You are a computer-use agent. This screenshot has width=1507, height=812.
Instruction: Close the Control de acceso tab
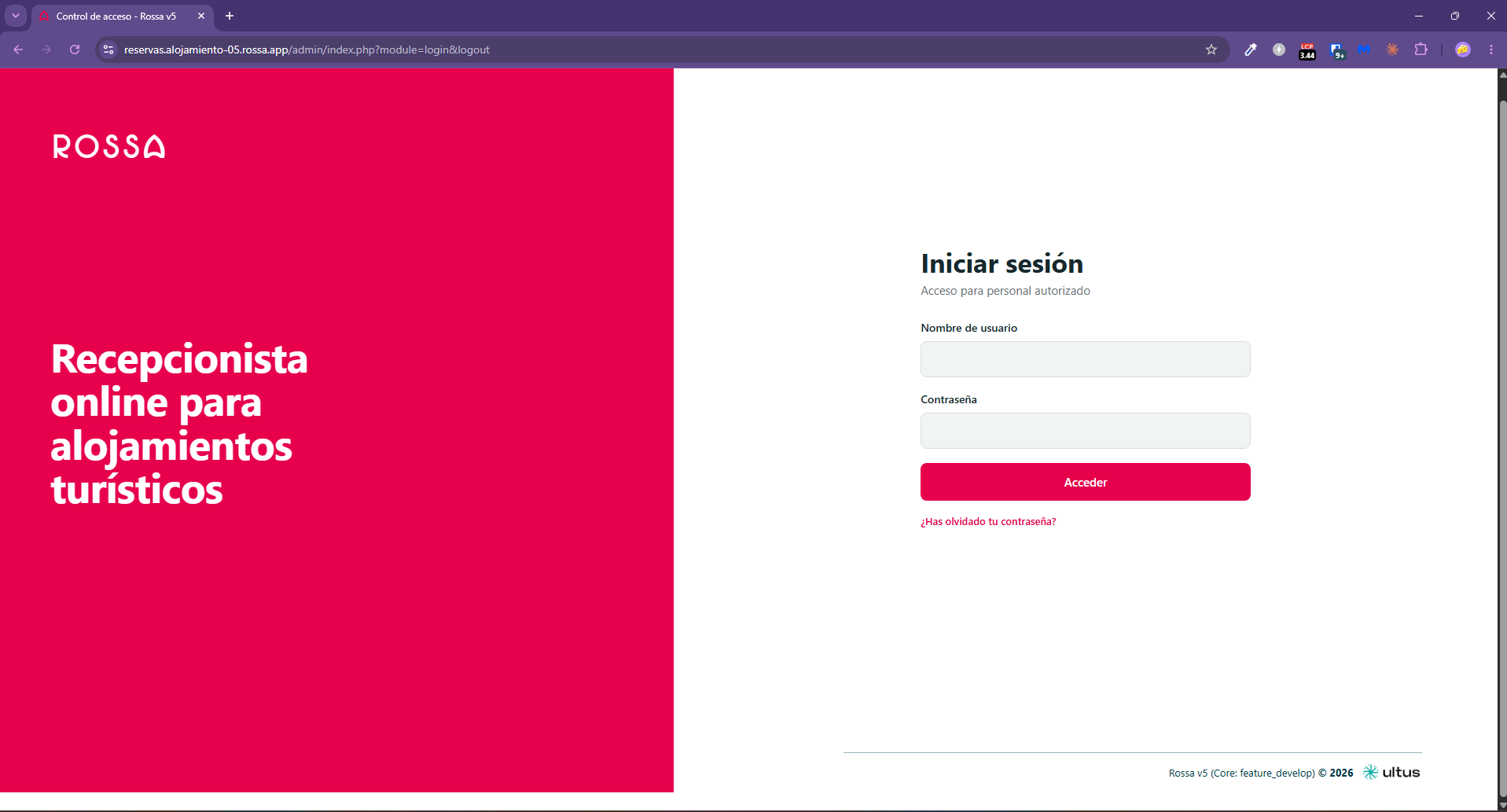pos(201,16)
